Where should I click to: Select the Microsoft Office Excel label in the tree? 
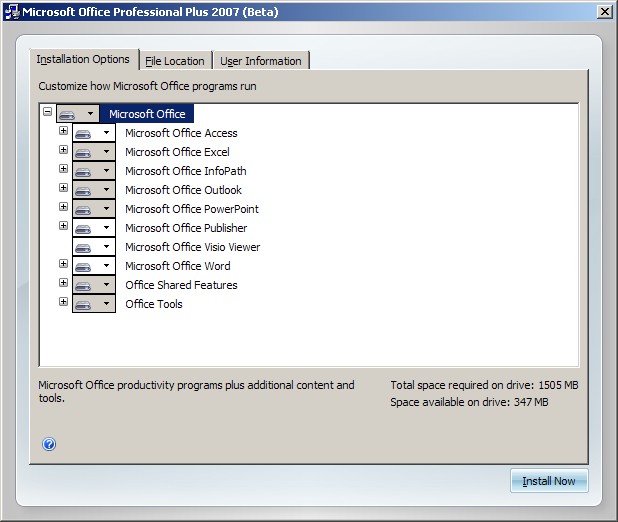tap(177, 152)
